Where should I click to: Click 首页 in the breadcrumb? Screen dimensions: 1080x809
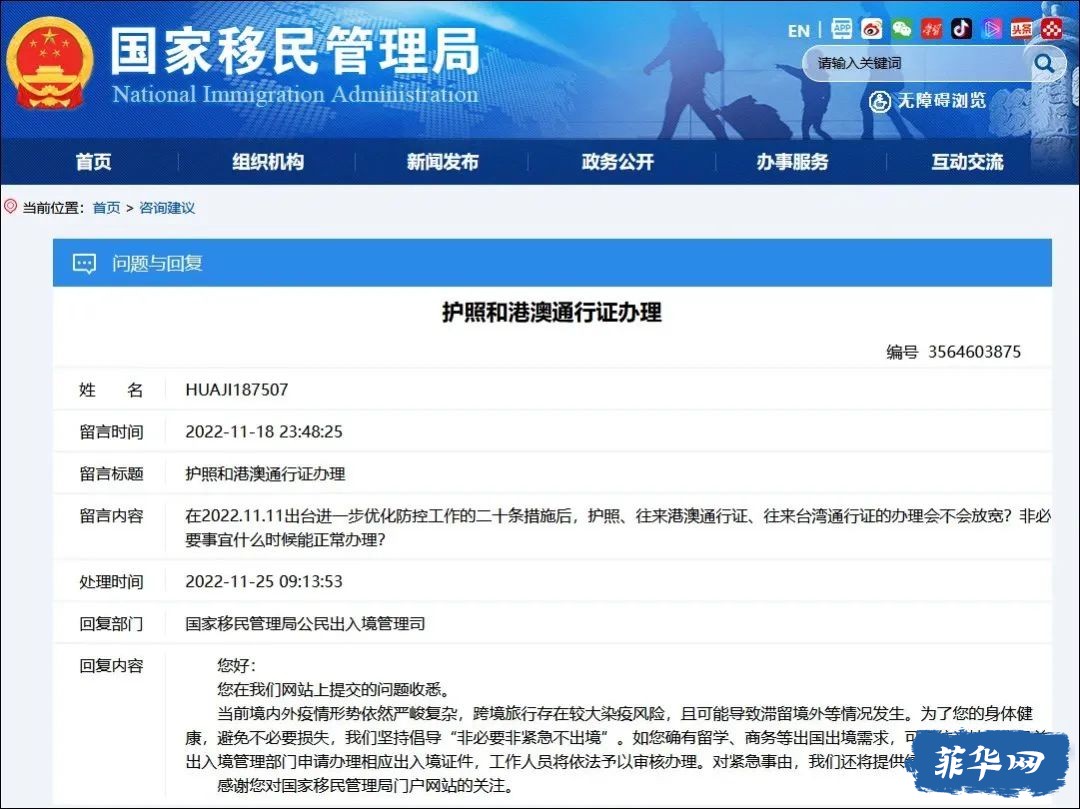106,208
